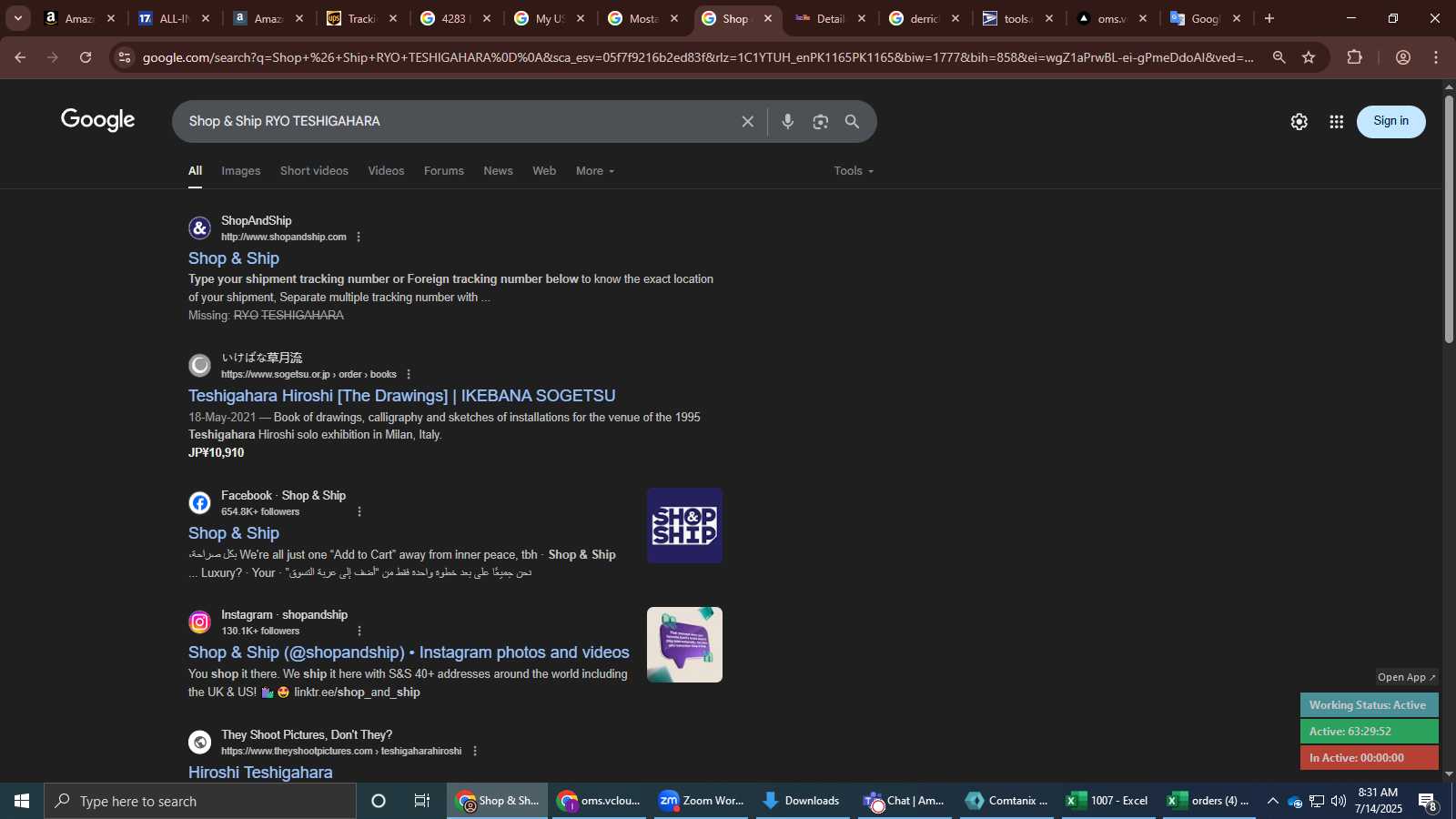The width and height of the screenshot is (1456, 819).
Task: Click the Sign in button
Action: point(1391,121)
